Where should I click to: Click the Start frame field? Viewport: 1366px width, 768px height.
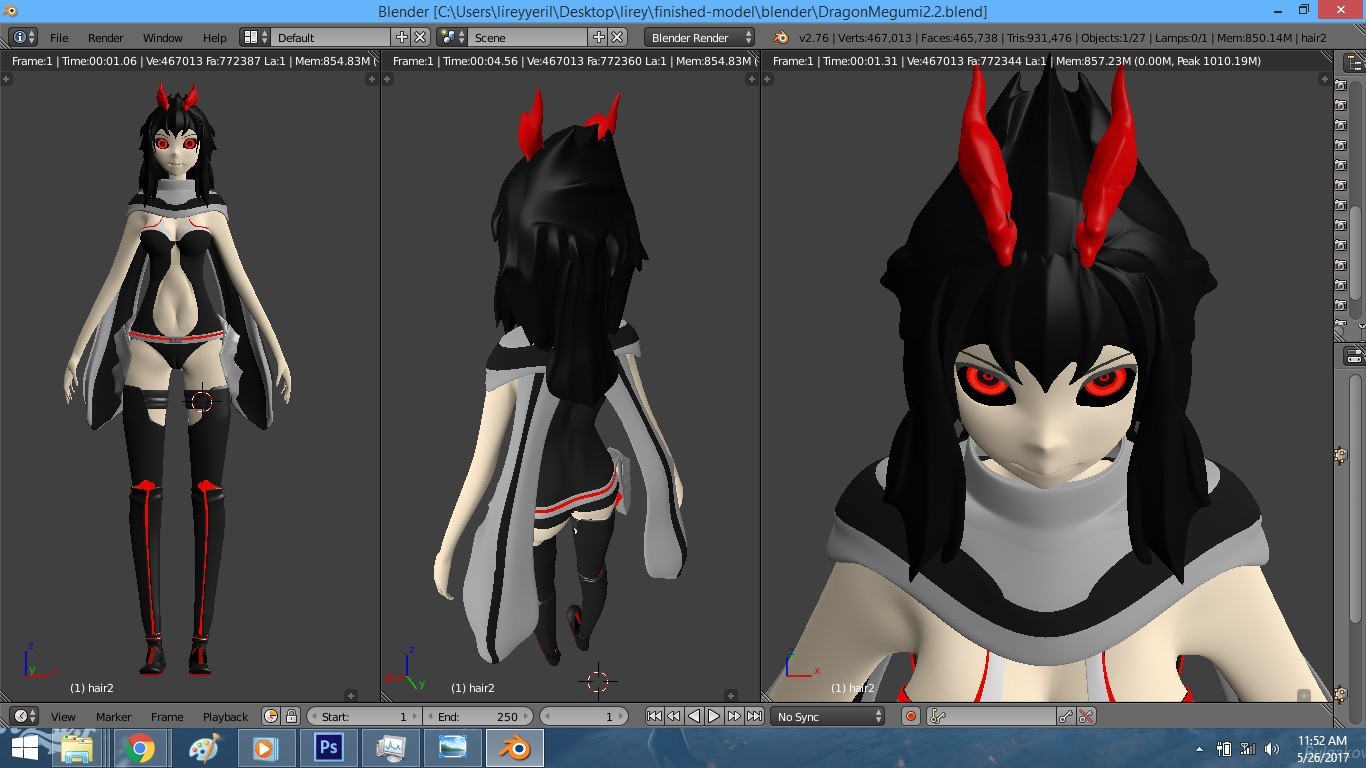[x=364, y=716]
